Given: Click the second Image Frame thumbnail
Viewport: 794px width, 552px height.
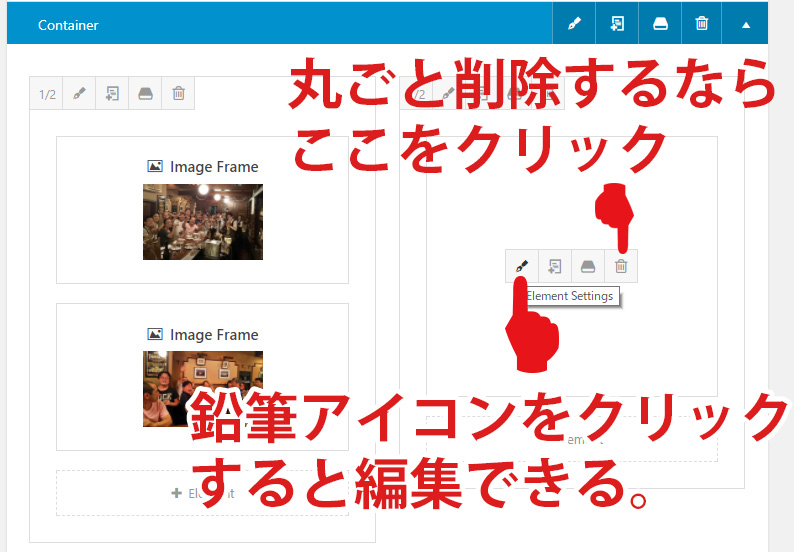Looking at the screenshot, I should pyautogui.click(x=202, y=388).
